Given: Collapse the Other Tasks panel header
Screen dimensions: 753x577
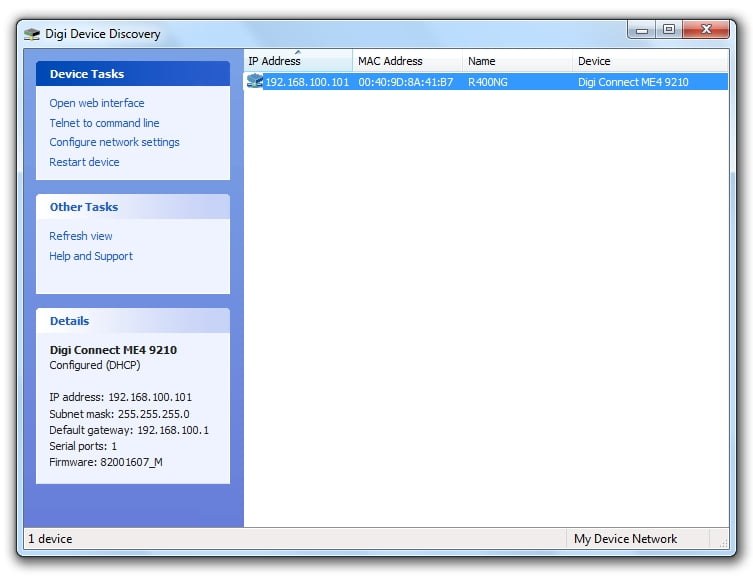Looking at the screenshot, I should click(133, 207).
